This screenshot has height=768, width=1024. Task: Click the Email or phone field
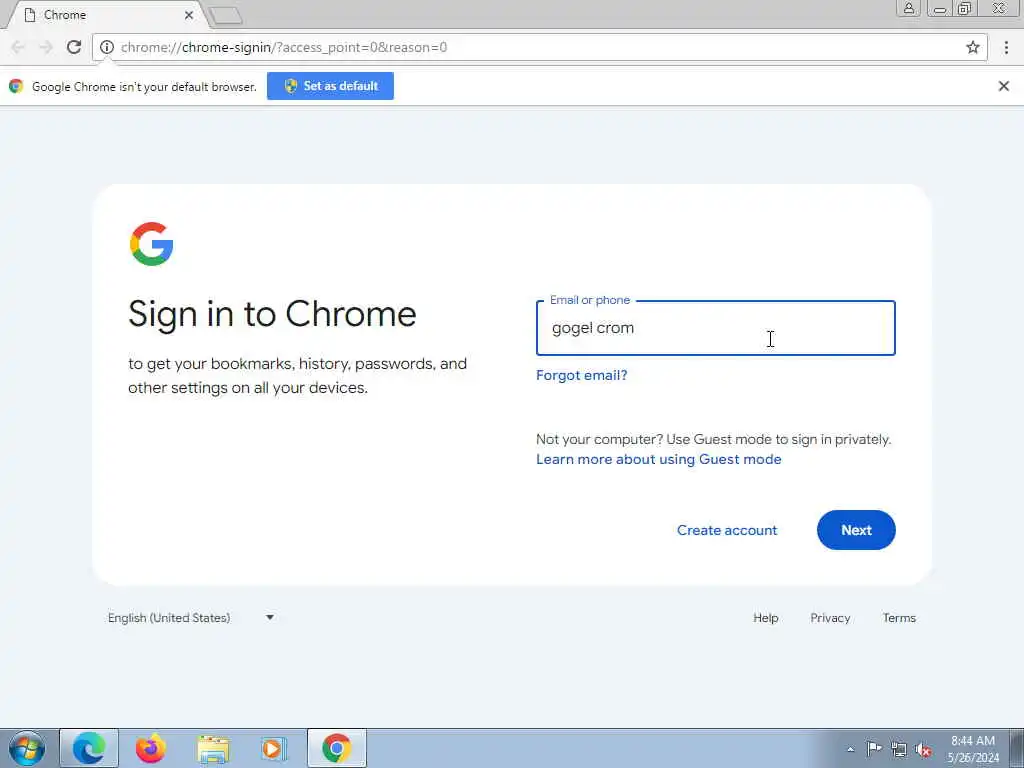pos(715,328)
